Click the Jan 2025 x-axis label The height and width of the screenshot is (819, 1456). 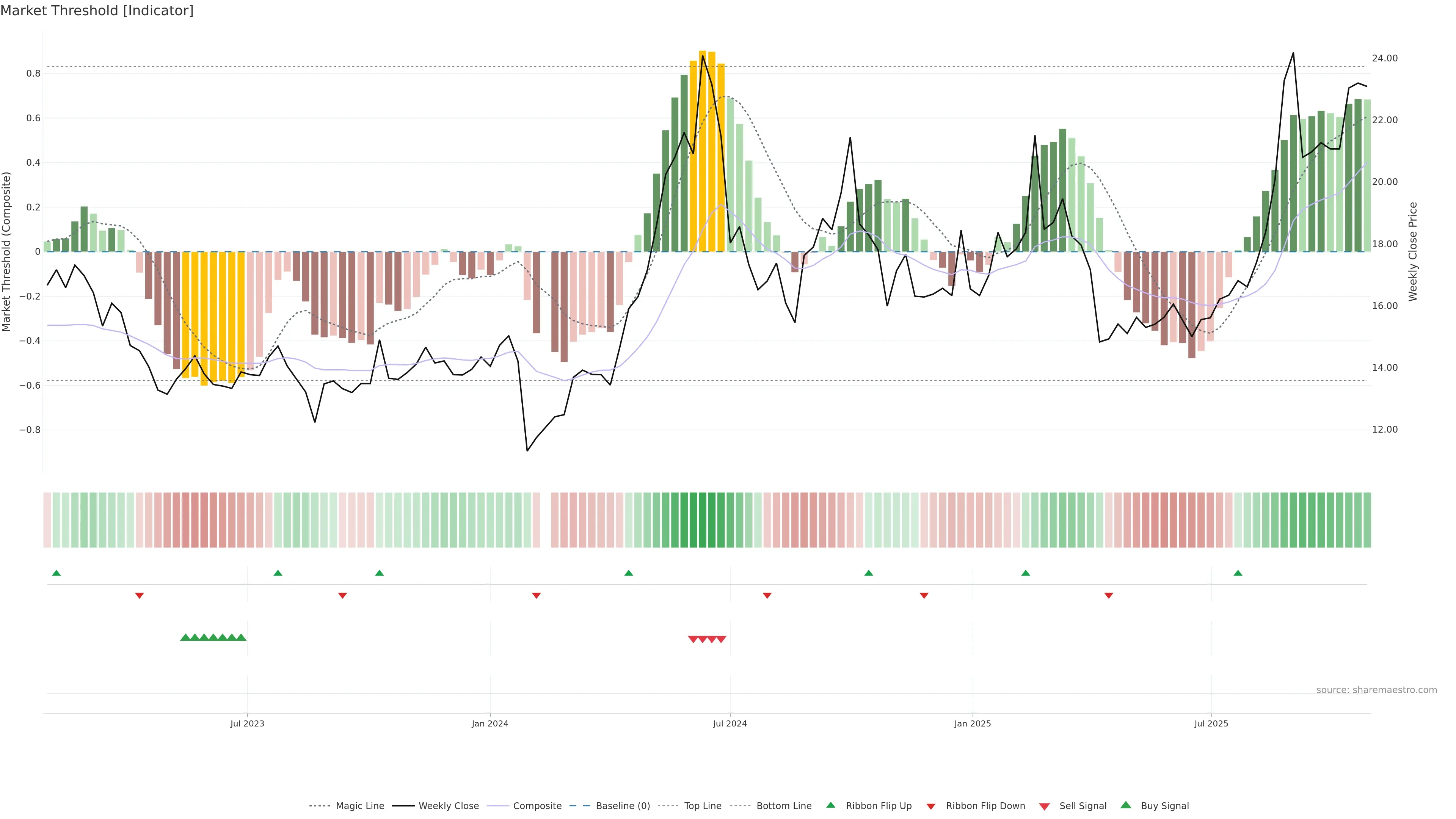(x=972, y=723)
